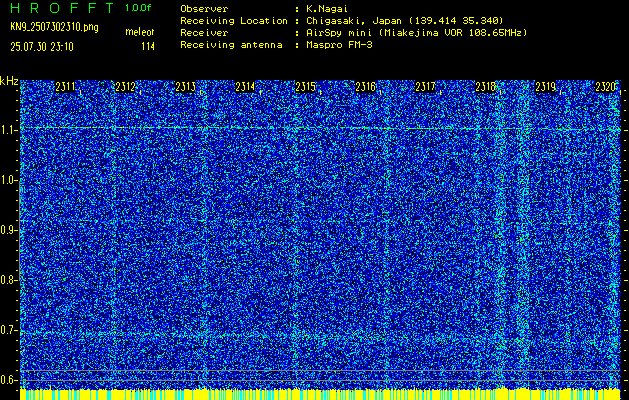Click AirSpy mini receiver description
The height and width of the screenshot is (400, 629).
click(x=417, y=33)
